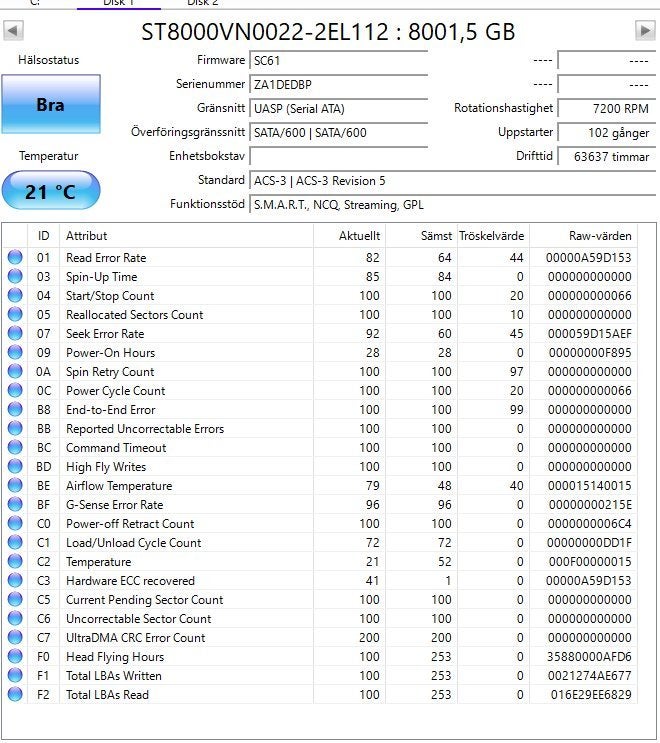This screenshot has height=743, width=660.
Task: Click status icon for Reallocated Sectors Count
Action: point(15,314)
